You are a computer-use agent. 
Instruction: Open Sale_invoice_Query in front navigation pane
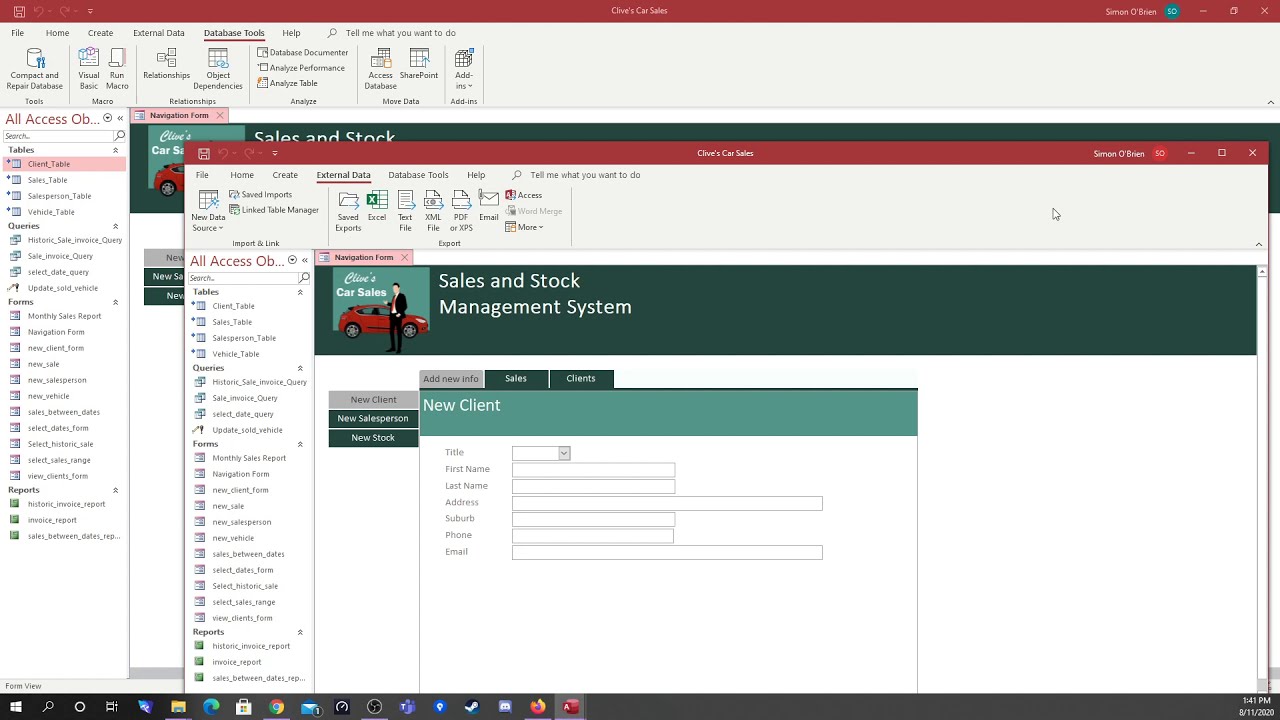[245, 398]
